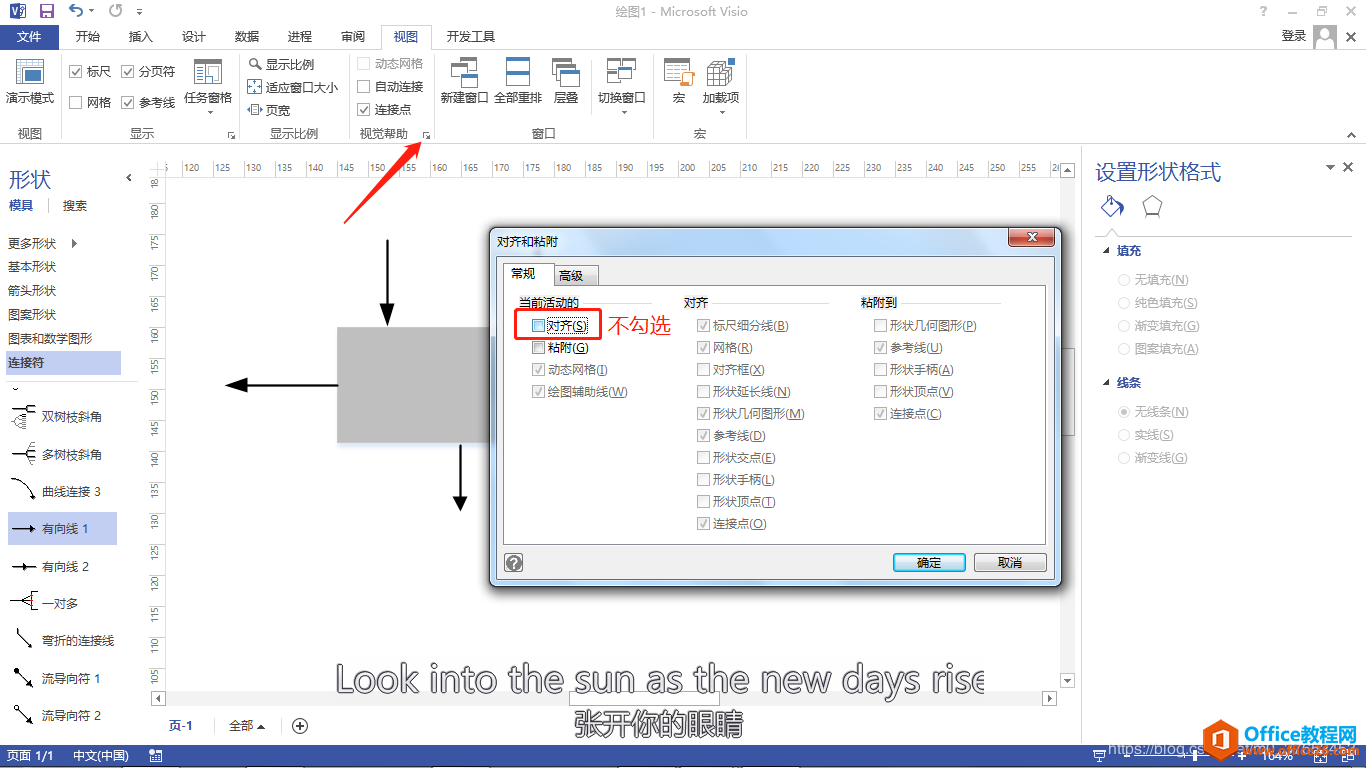Click the language indicator 中文(中国)

click(100, 756)
